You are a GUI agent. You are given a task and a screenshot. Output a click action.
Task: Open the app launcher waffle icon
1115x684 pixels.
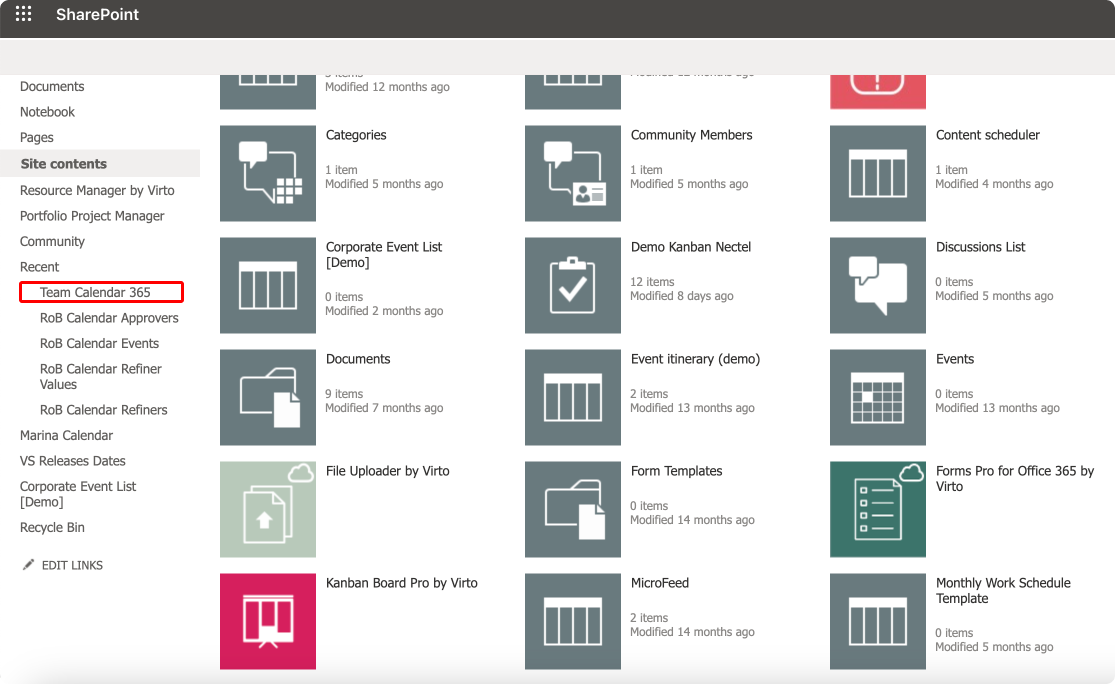coord(23,14)
